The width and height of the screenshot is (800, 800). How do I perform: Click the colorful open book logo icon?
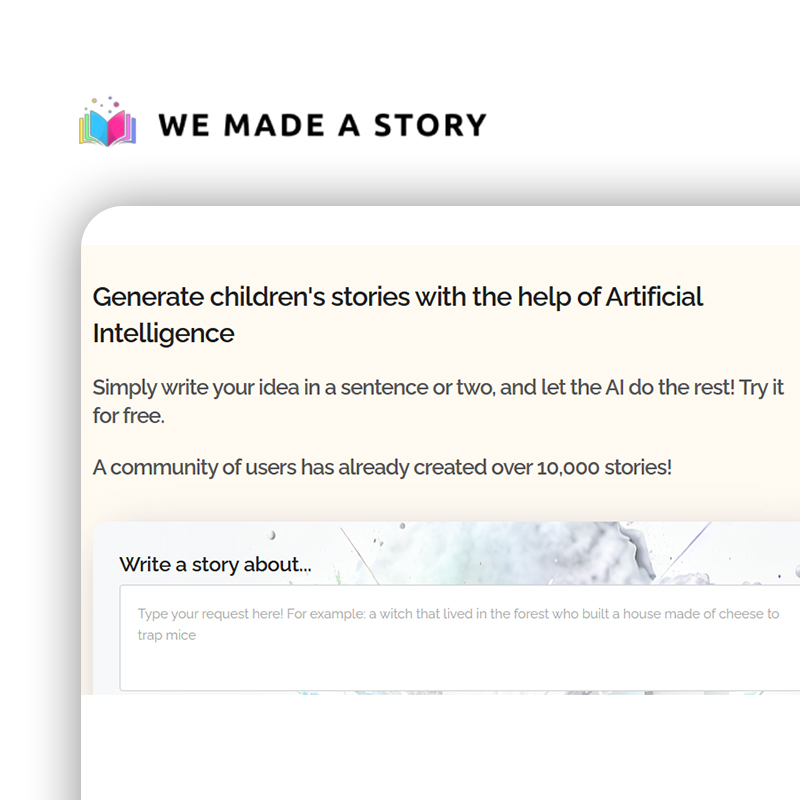tap(107, 129)
